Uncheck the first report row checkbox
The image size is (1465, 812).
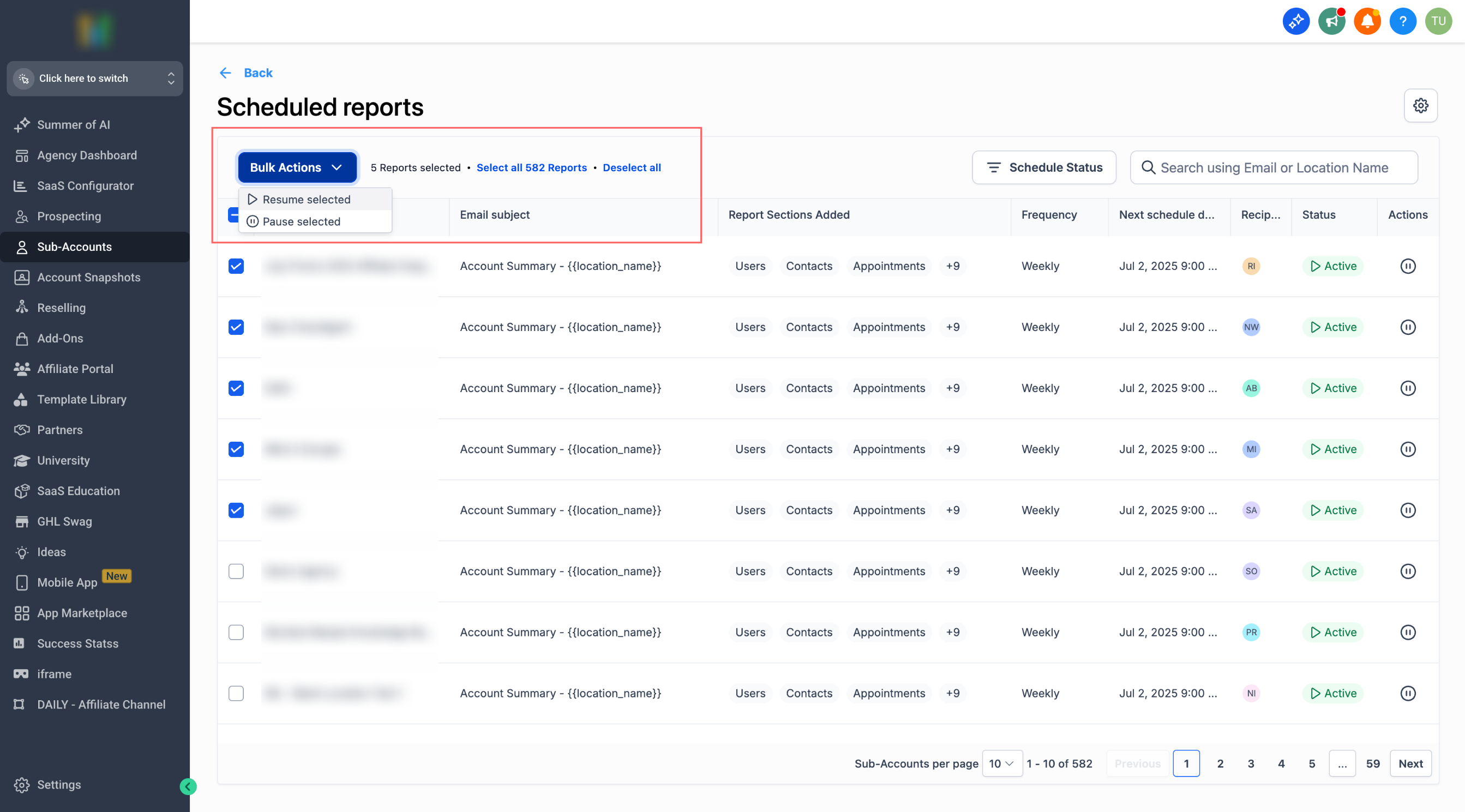[236, 266]
